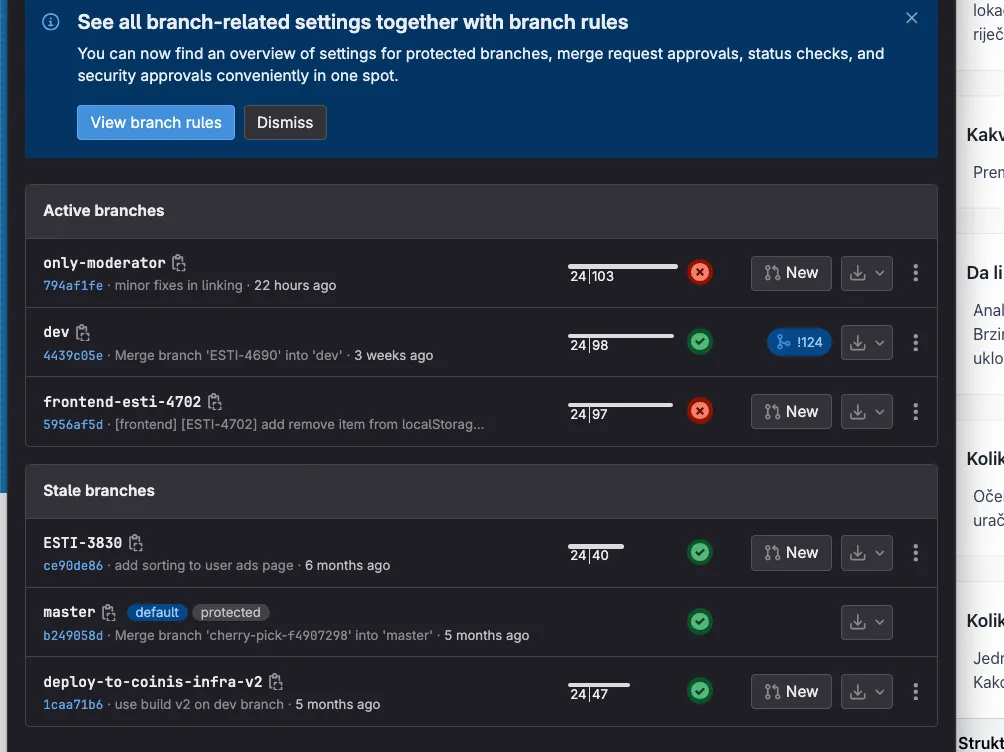This screenshot has height=752, width=1004.
Task: Copy the master branch name
Action: [109, 612]
